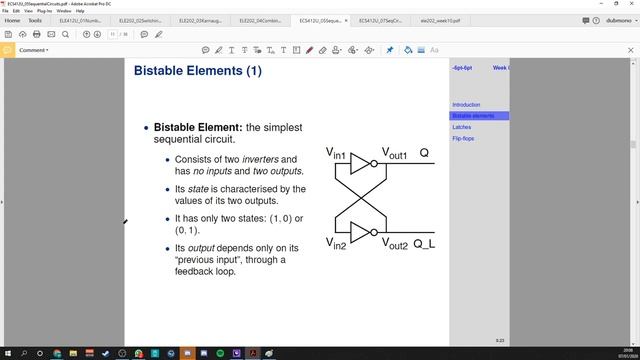This screenshot has width=640, height=360.
Task: Open the Edit menu
Action: point(16,11)
